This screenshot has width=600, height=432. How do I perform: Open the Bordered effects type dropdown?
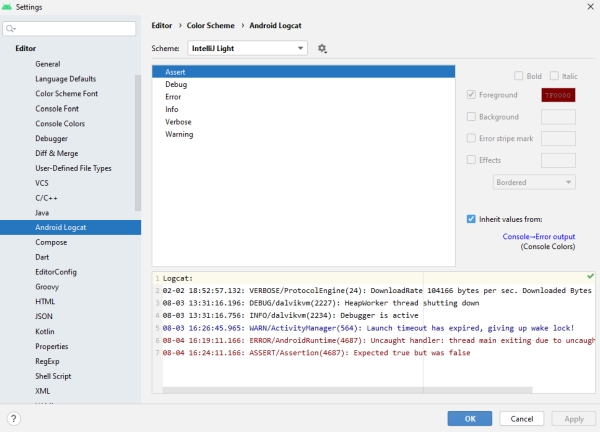point(534,182)
